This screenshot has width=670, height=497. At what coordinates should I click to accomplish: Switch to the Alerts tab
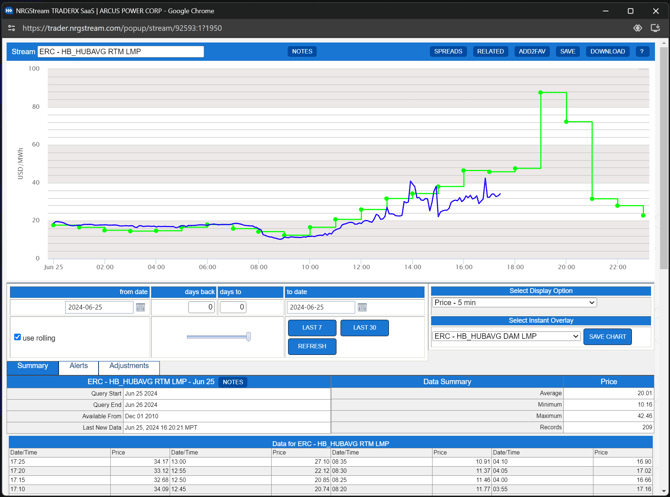point(79,368)
